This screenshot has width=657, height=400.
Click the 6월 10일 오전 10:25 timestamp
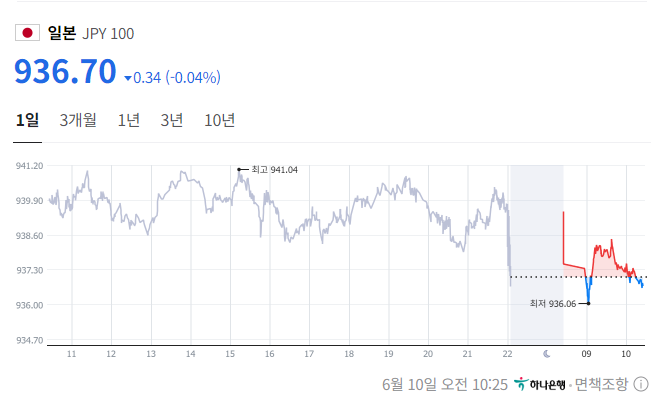pos(444,384)
